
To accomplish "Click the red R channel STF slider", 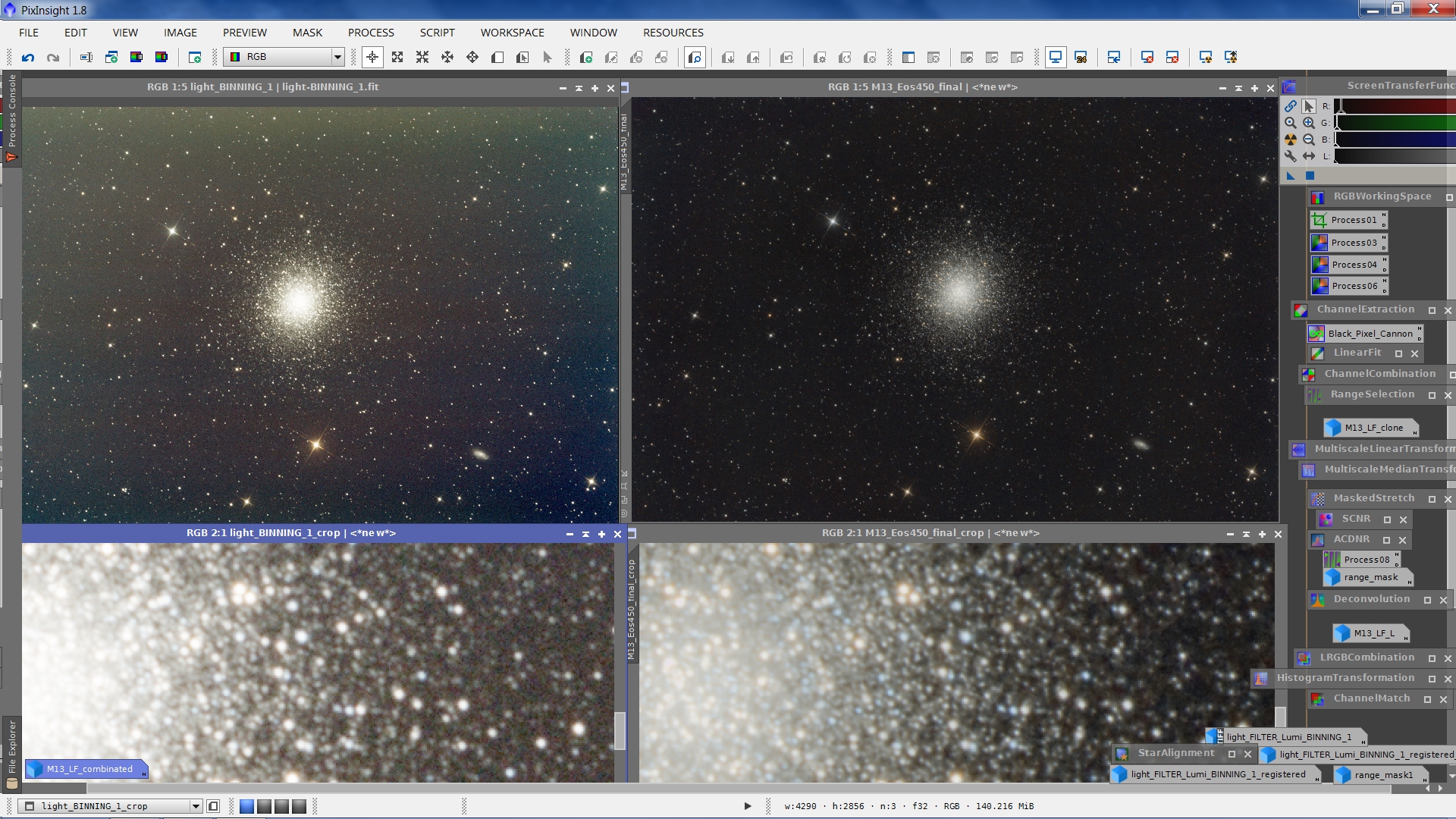I will tap(1394, 106).
